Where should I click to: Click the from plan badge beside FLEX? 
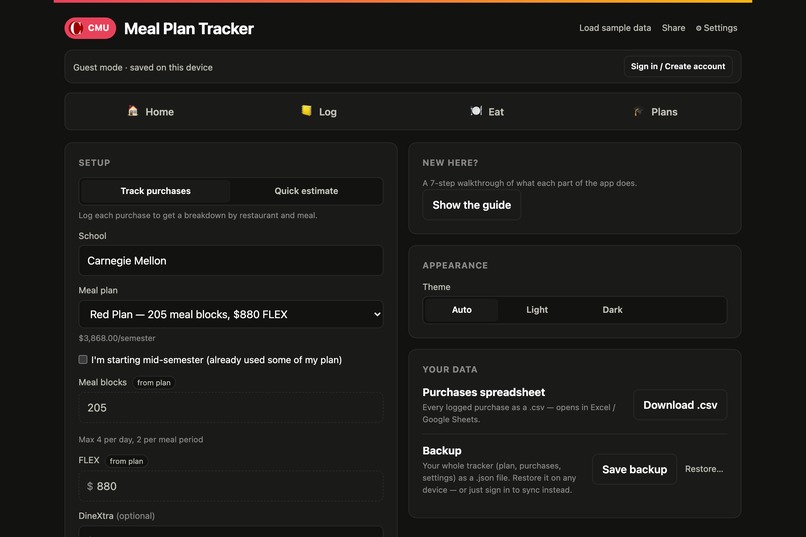(126, 461)
